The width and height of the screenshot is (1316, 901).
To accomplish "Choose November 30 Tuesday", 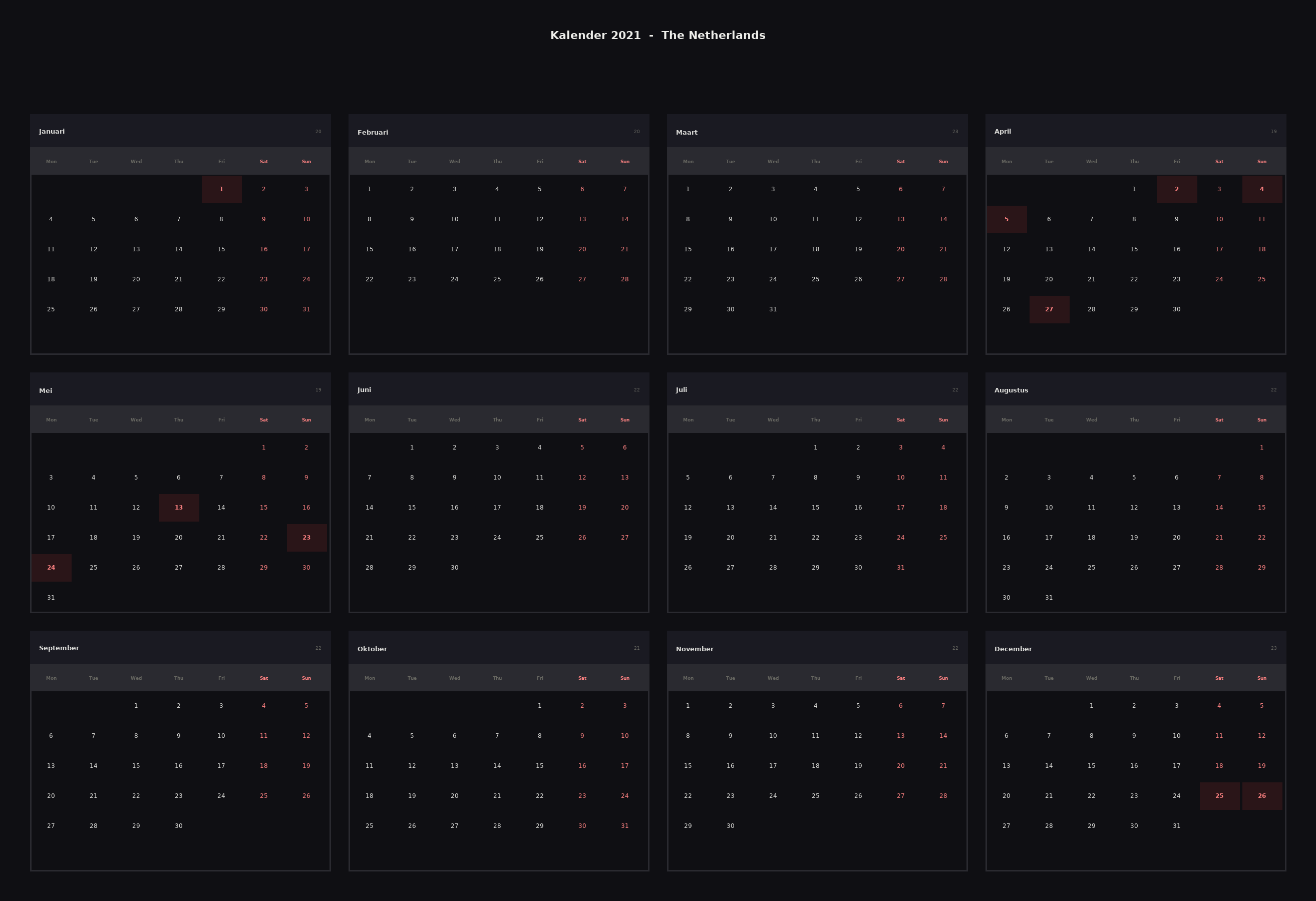I will click(731, 826).
